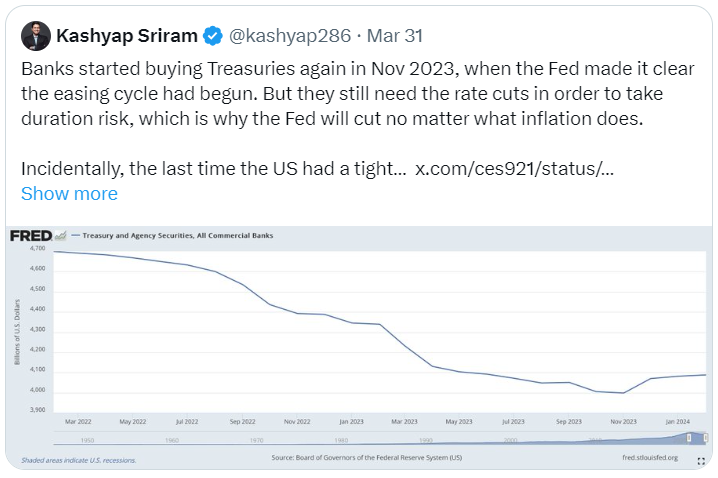Click Kashyap Sriram's profile avatar

(x=35, y=36)
